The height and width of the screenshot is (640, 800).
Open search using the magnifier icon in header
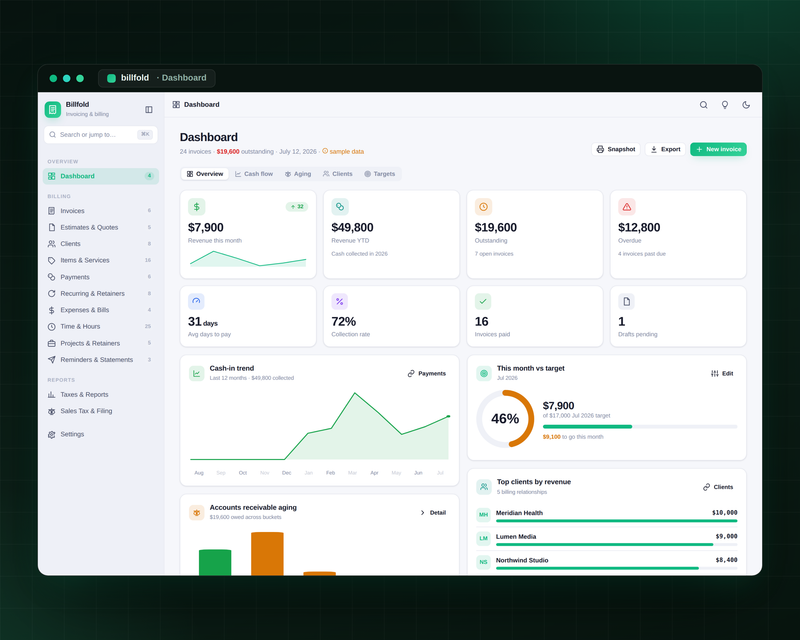point(703,105)
